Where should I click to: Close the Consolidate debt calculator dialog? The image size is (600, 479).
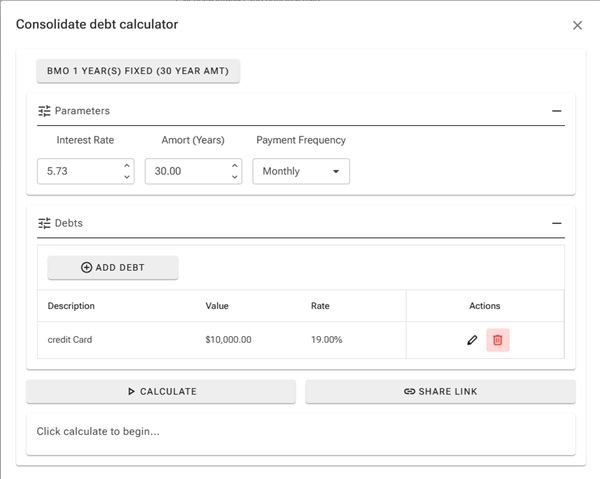pyautogui.click(x=577, y=25)
